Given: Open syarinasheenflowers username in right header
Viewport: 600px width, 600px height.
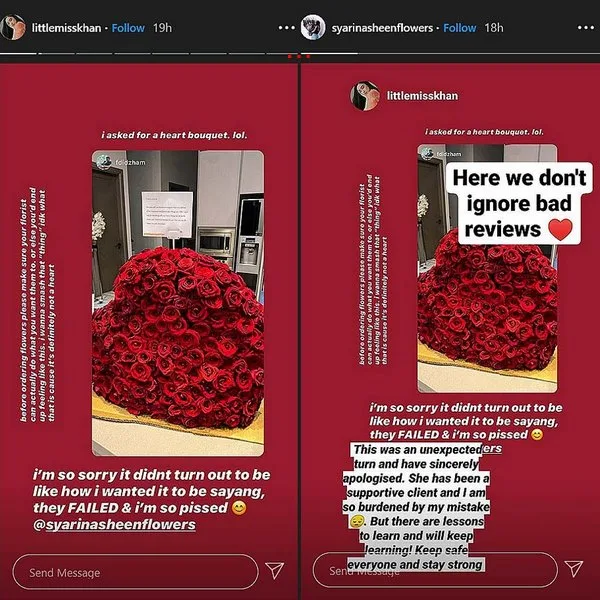Looking at the screenshot, I should [382, 28].
